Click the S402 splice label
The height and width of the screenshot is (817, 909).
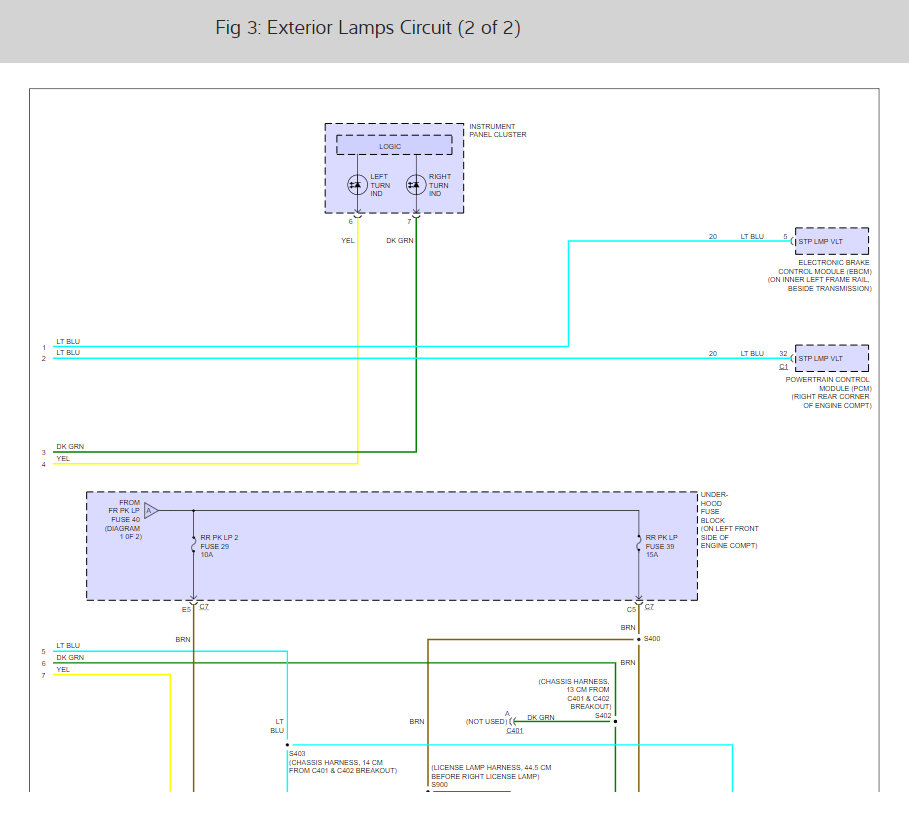(x=603, y=716)
